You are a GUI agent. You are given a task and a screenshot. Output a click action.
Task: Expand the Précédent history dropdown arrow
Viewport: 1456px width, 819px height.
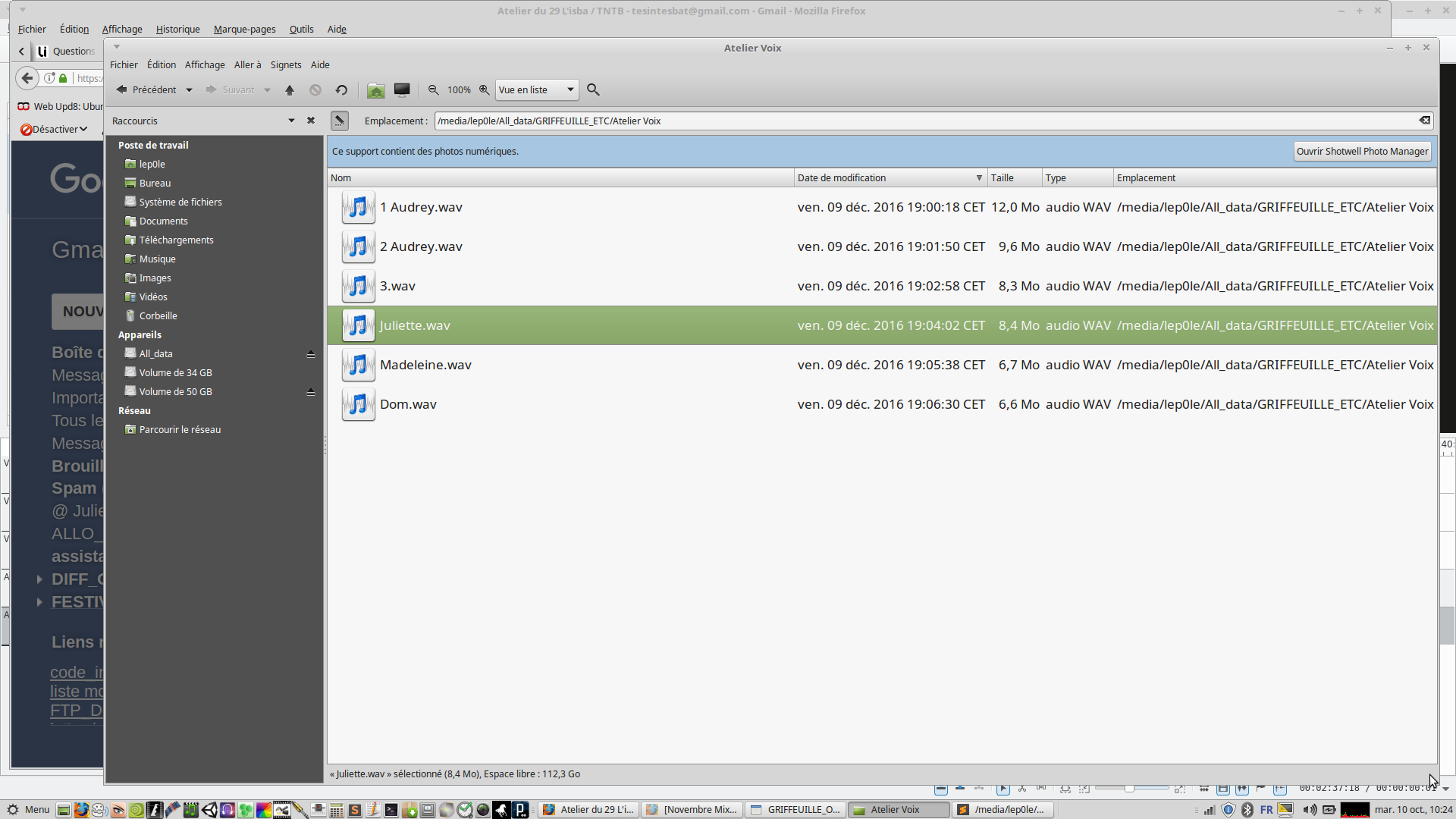190,90
